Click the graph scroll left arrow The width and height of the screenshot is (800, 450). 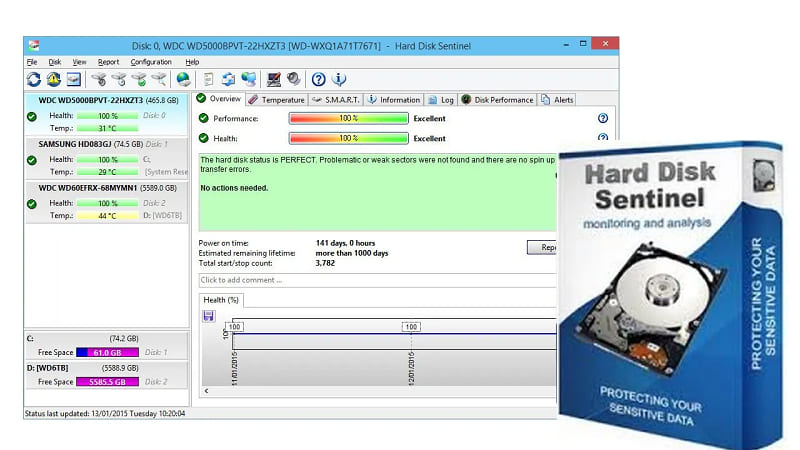[206, 391]
